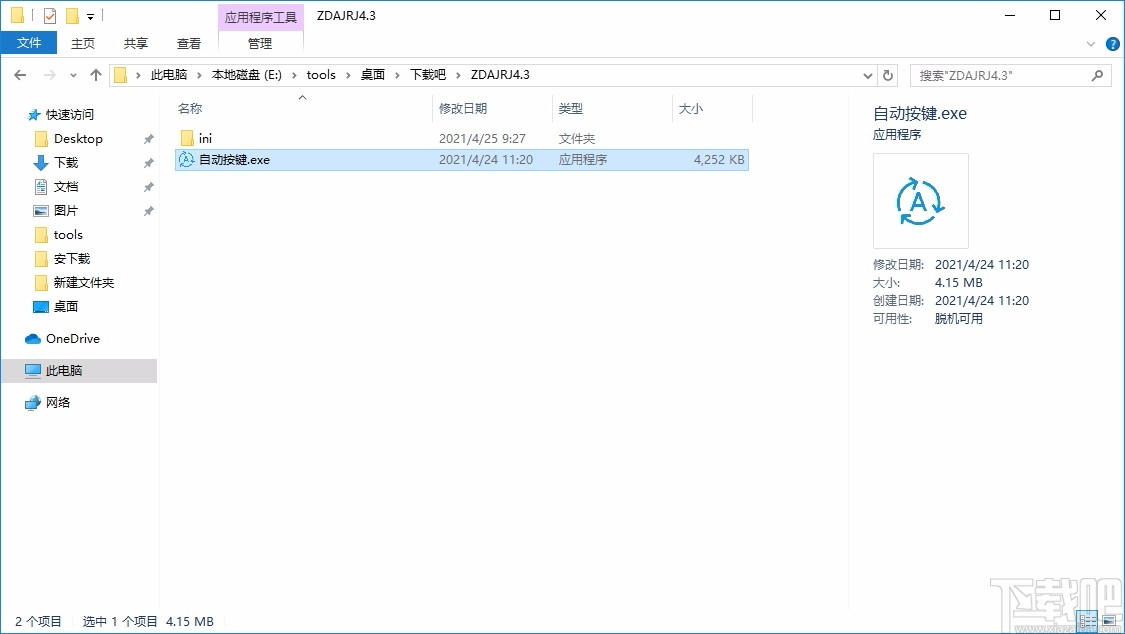Click the Refresh icon next to address bar
This screenshot has width=1125, height=634.
coord(889,74)
